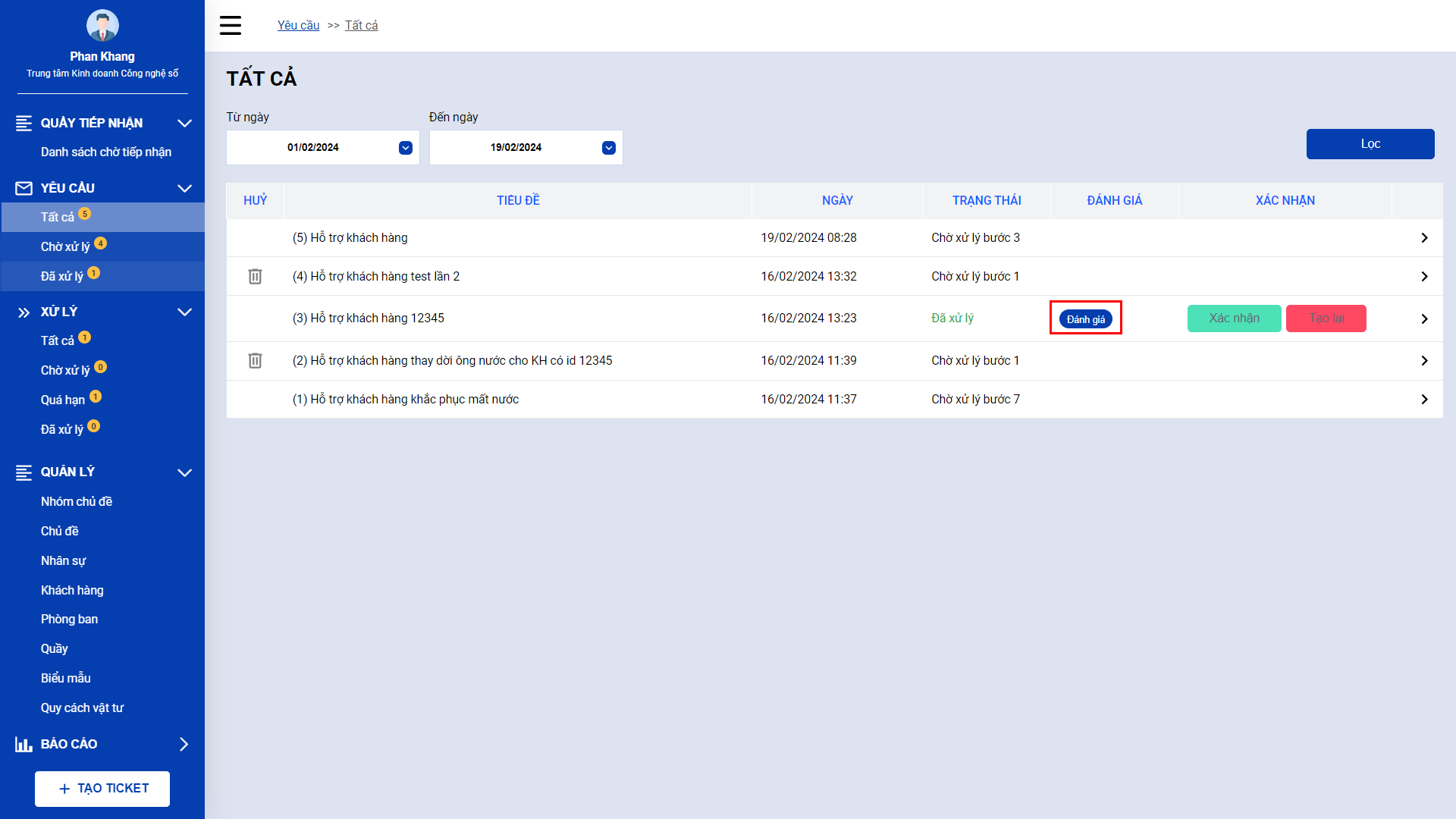Select Tất cả under Xử lý
This screenshot has width=1456, height=819.
(58, 341)
